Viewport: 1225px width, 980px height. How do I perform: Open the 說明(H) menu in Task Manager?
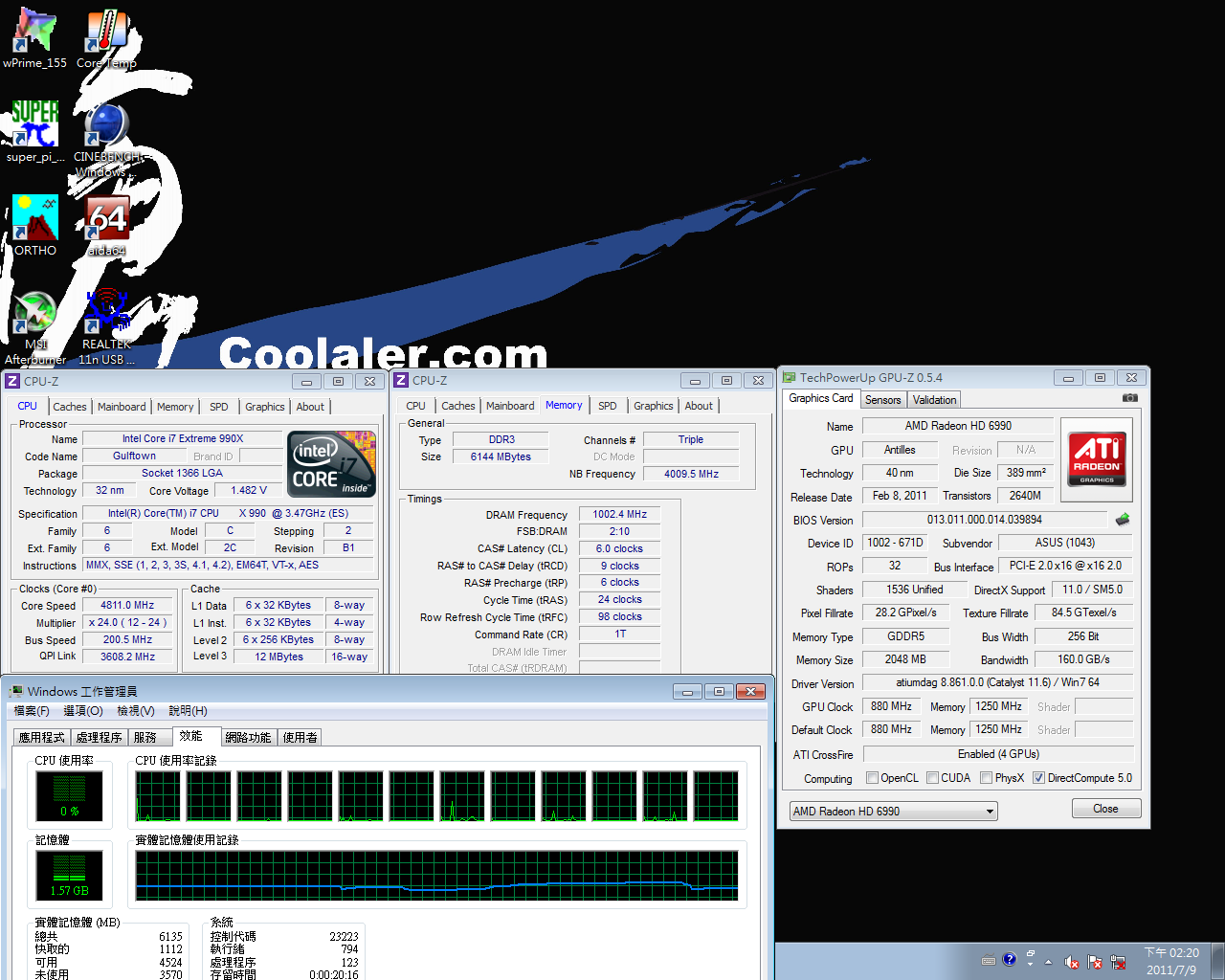pyautogui.click(x=188, y=711)
